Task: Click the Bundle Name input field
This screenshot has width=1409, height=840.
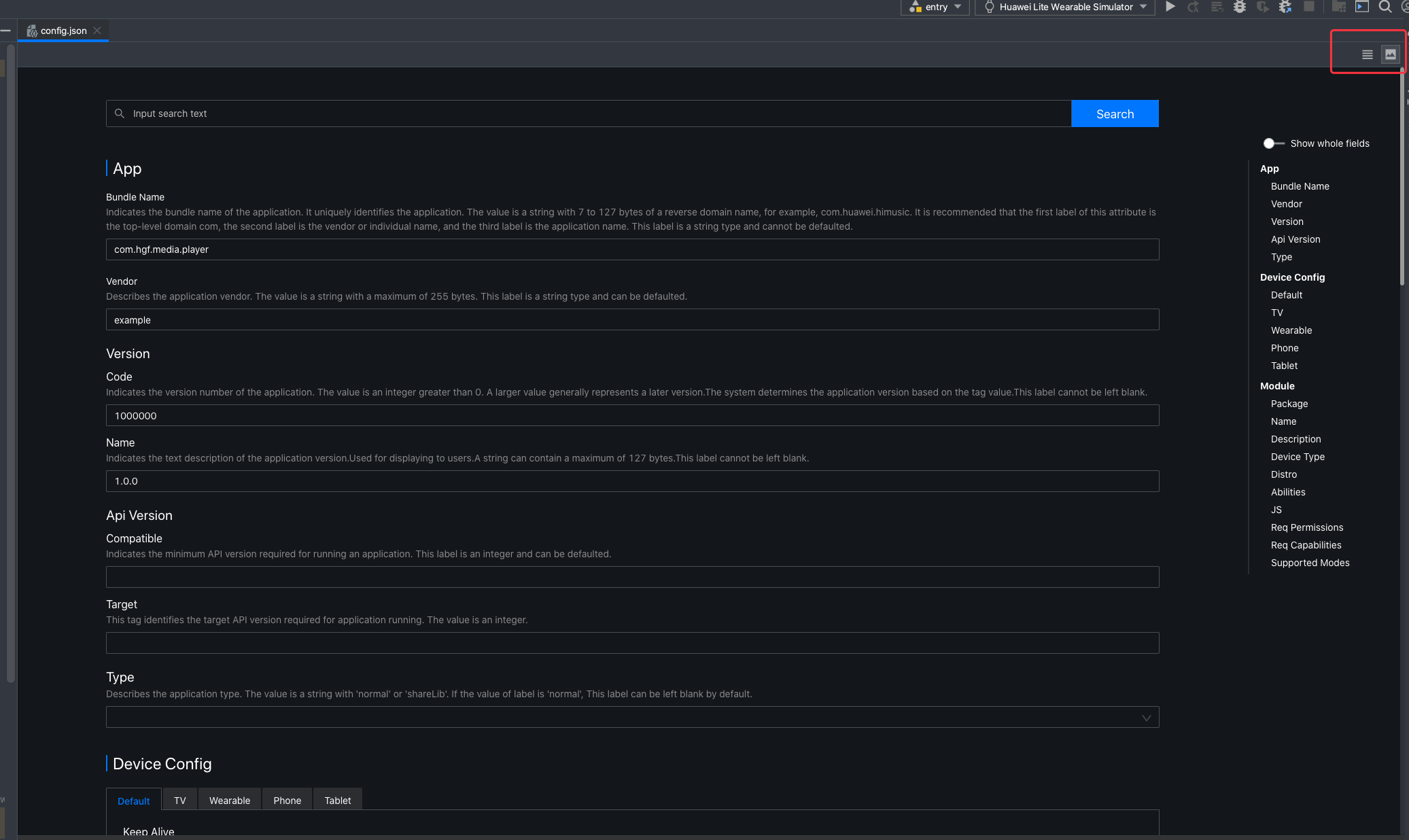Action: (x=632, y=249)
